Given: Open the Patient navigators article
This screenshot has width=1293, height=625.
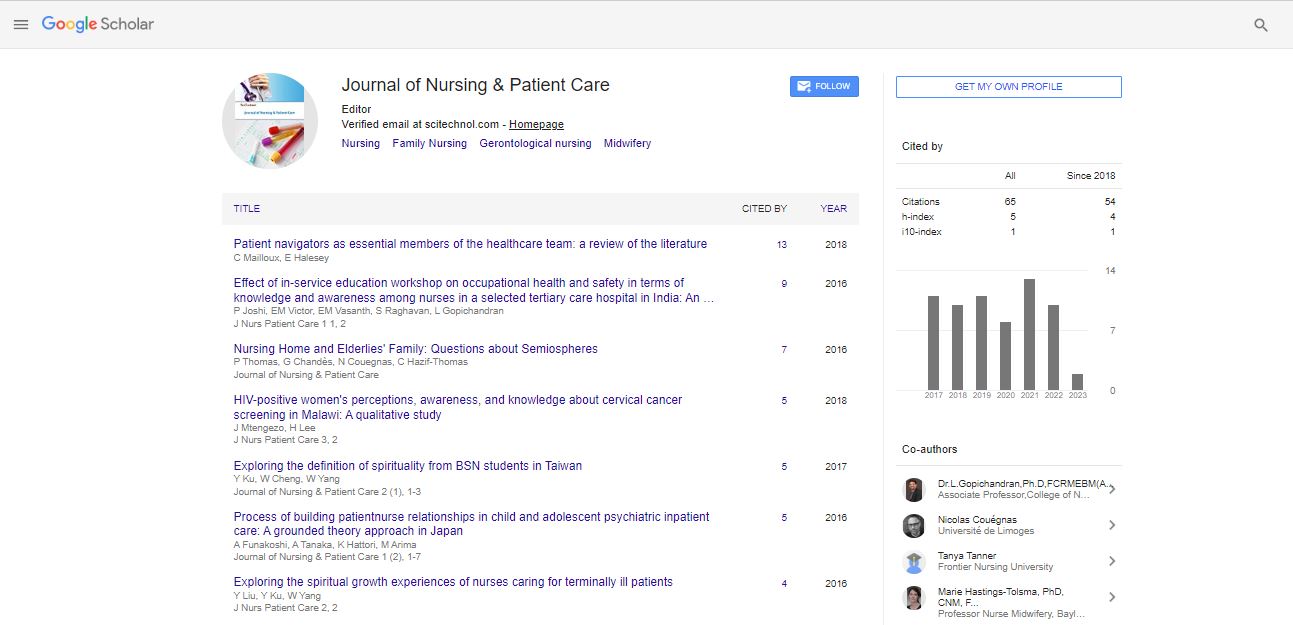Looking at the screenshot, I should 470,244.
